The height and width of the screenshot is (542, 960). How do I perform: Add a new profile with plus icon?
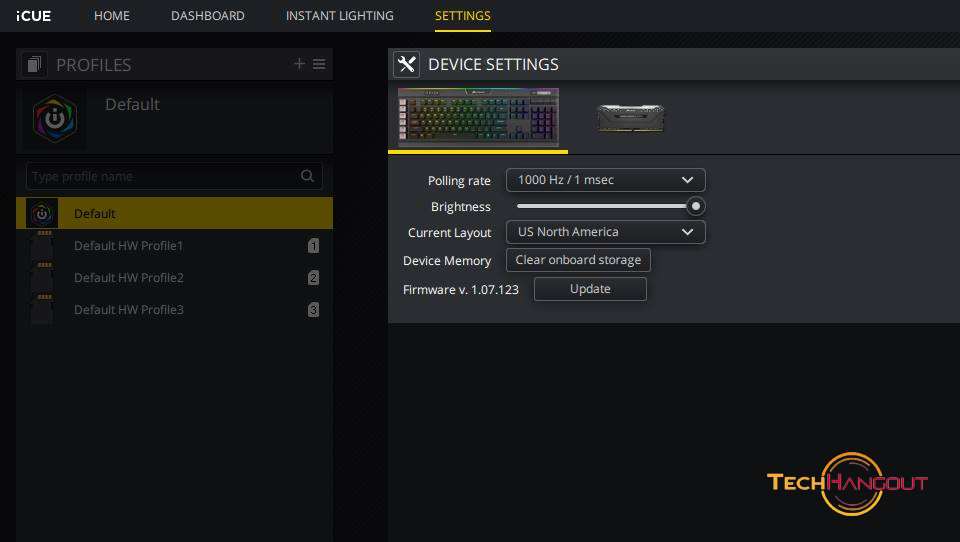(x=299, y=64)
